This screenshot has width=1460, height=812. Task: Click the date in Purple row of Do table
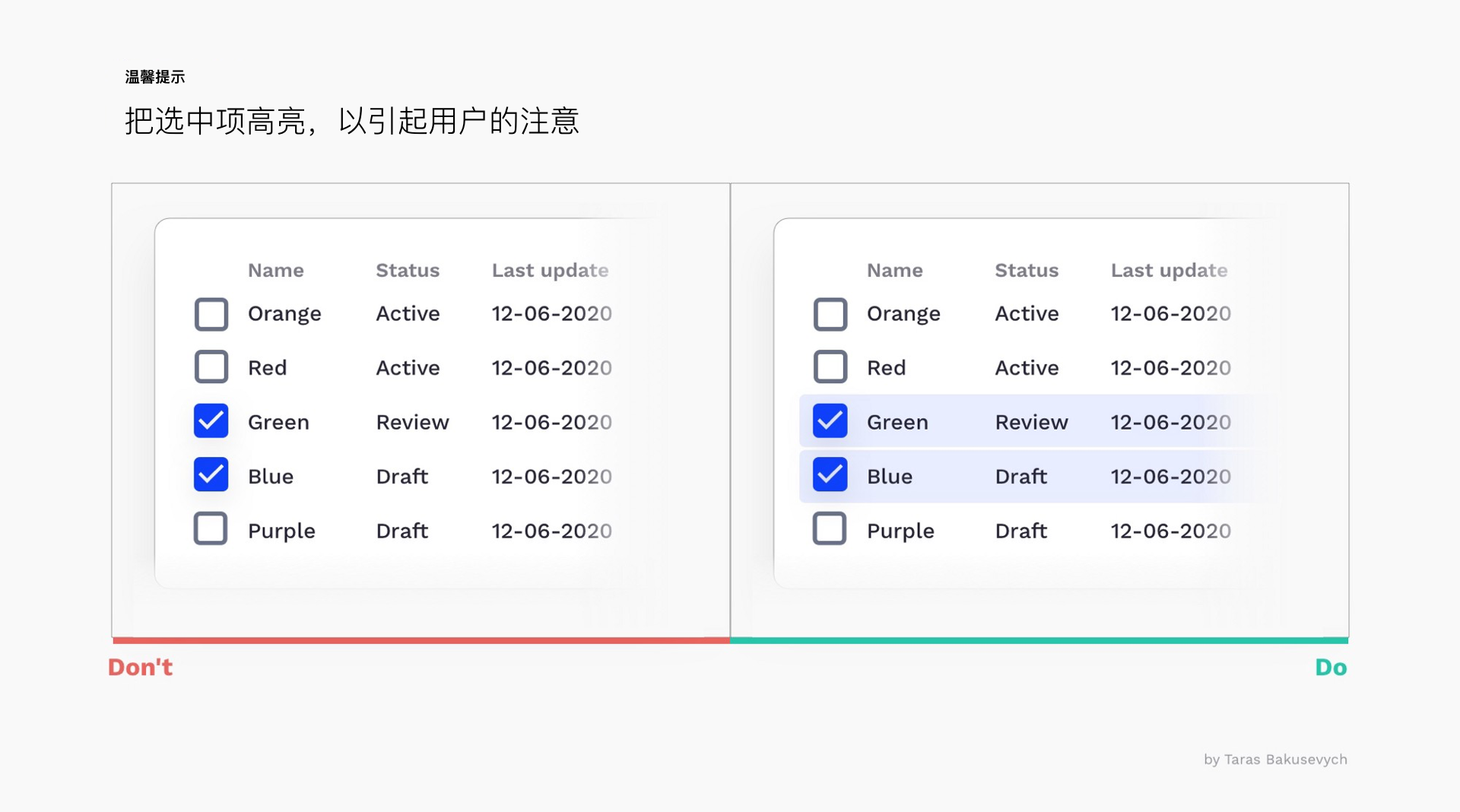click(1170, 531)
